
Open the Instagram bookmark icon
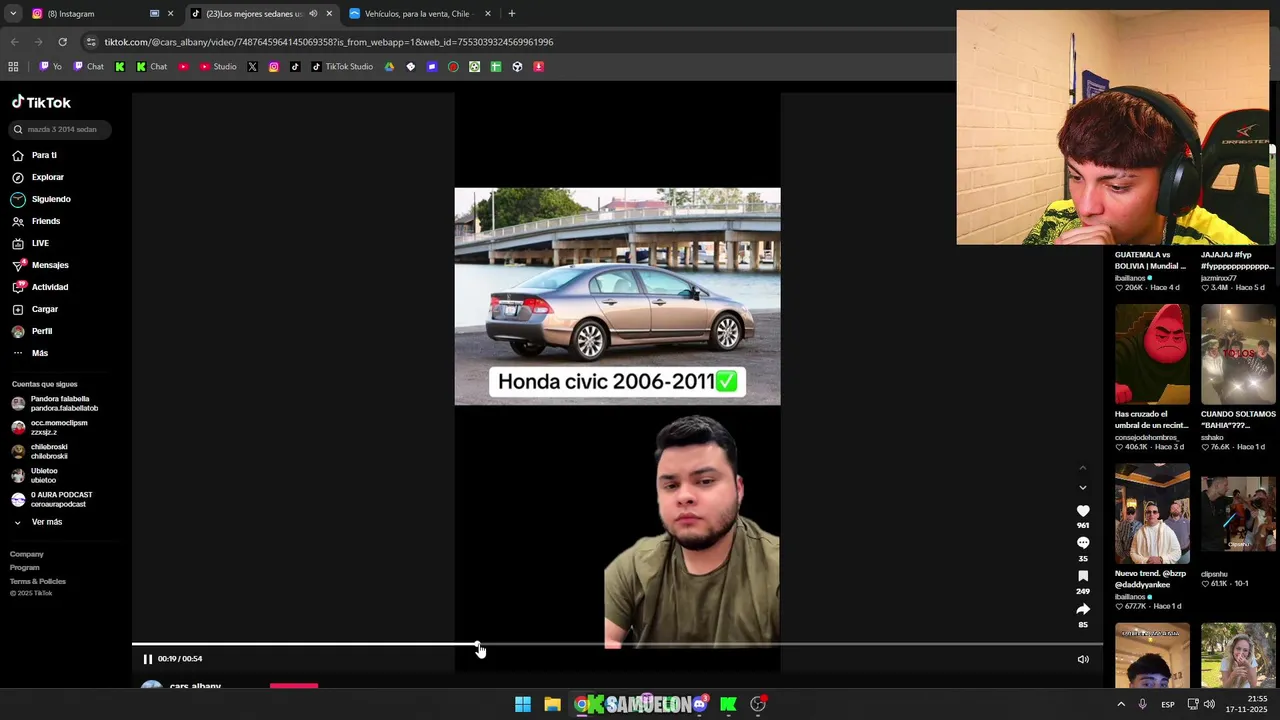(x=274, y=67)
